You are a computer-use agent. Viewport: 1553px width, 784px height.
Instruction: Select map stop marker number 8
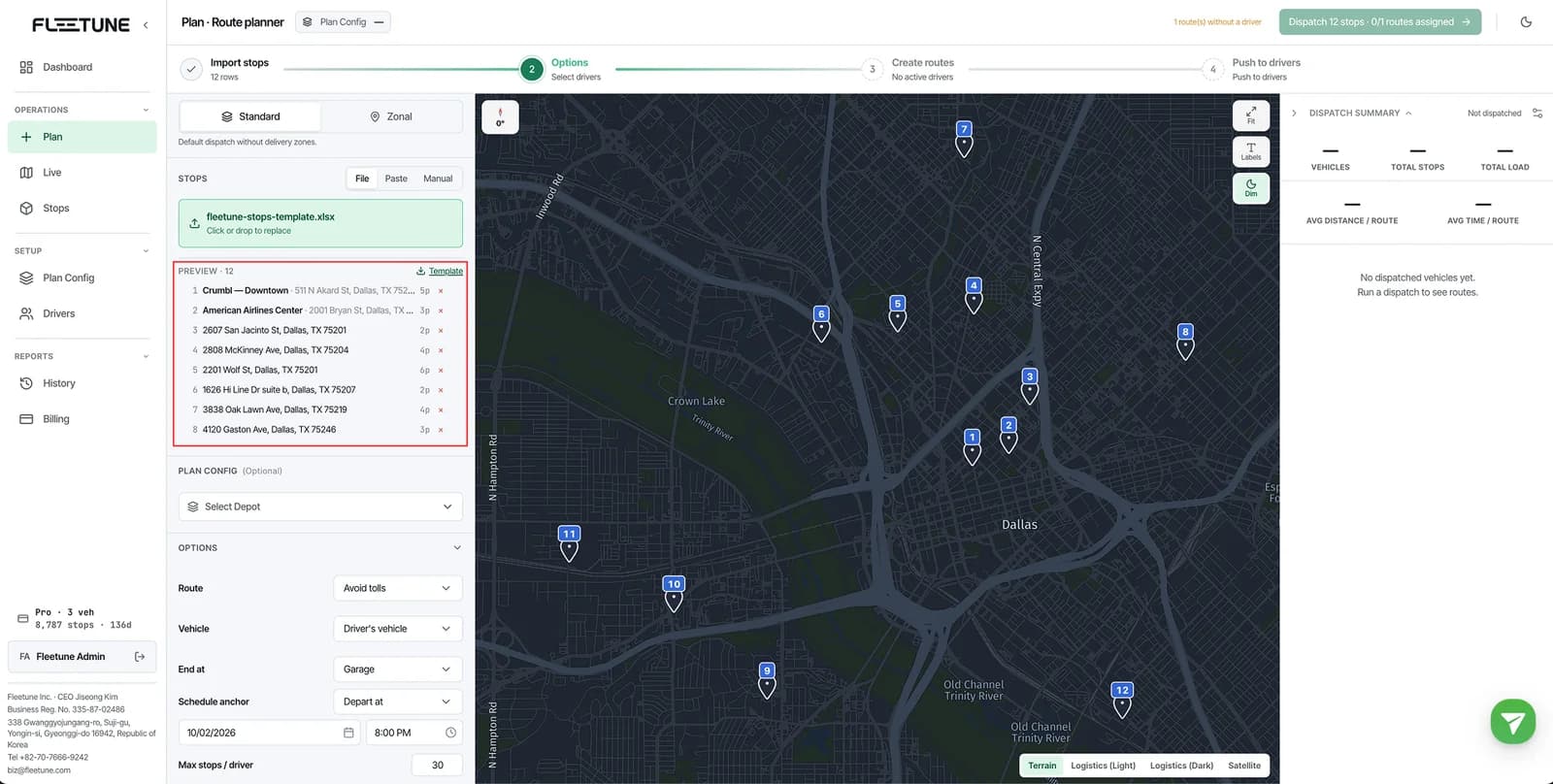click(x=1185, y=342)
